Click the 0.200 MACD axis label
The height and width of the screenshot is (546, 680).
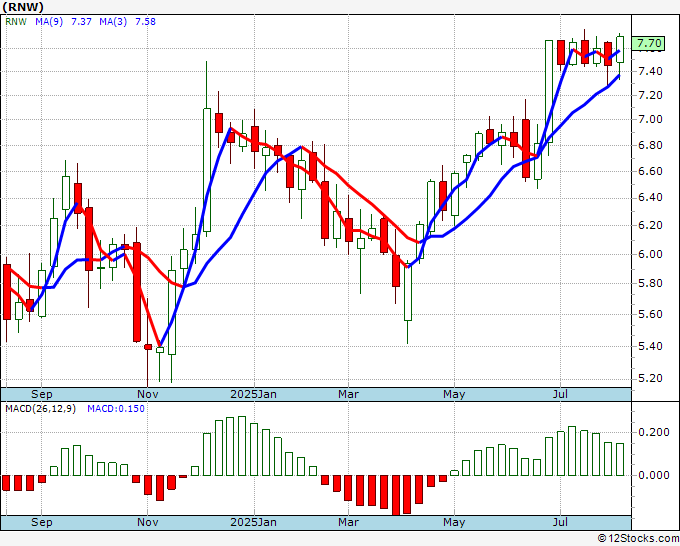click(654, 432)
